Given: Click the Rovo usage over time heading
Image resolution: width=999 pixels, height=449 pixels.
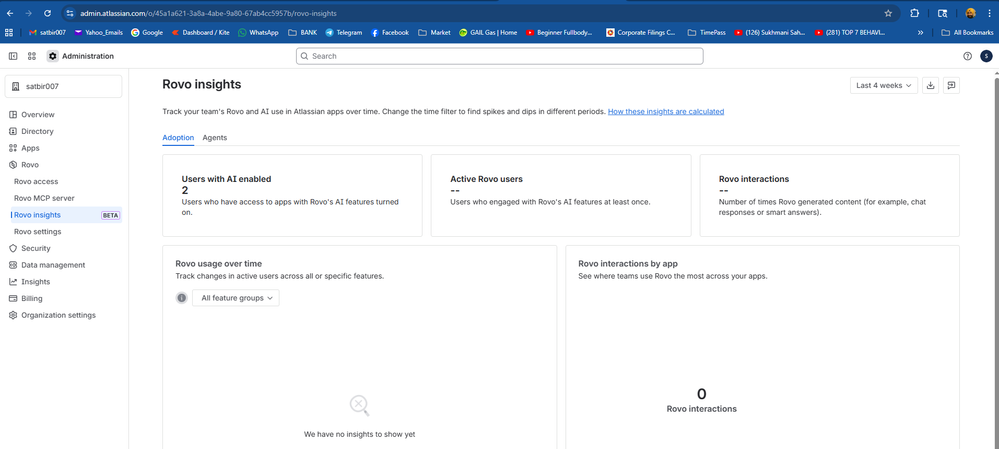Looking at the screenshot, I should tap(219, 263).
